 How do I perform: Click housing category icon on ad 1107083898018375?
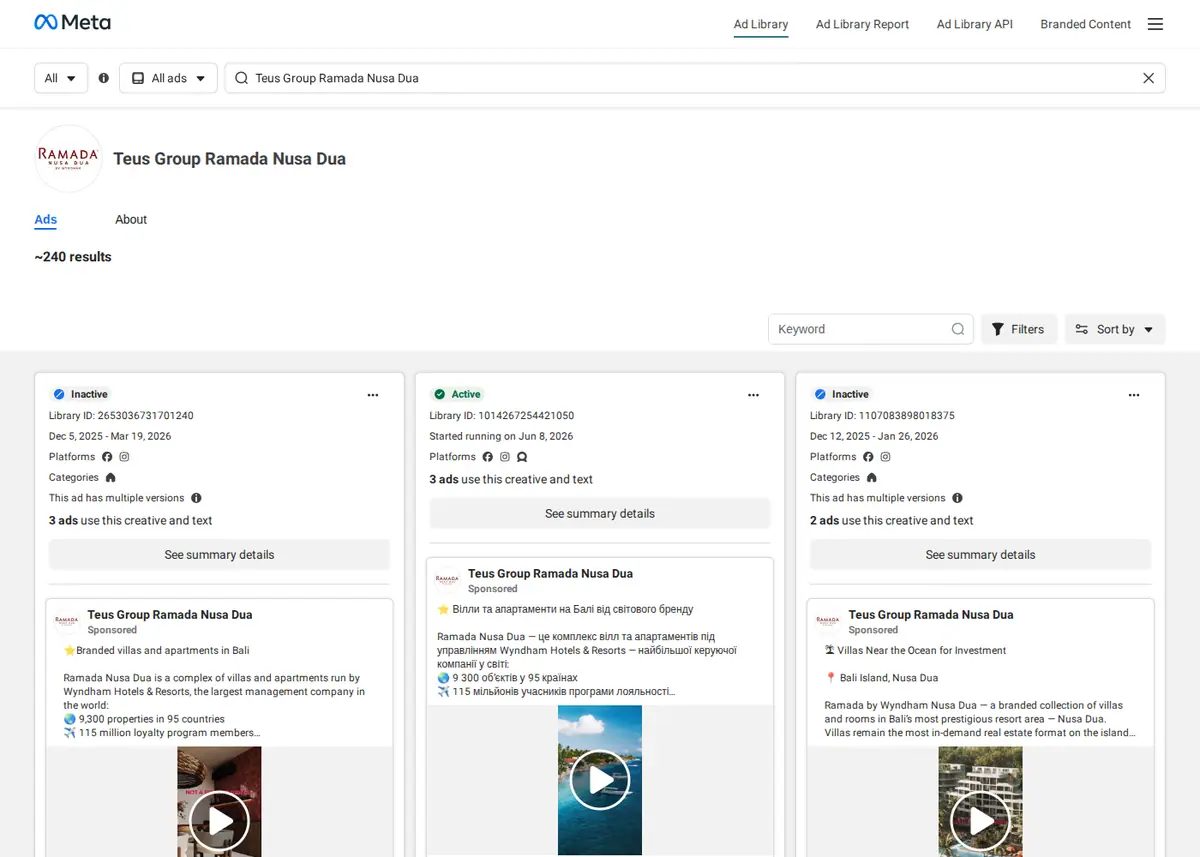click(871, 478)
